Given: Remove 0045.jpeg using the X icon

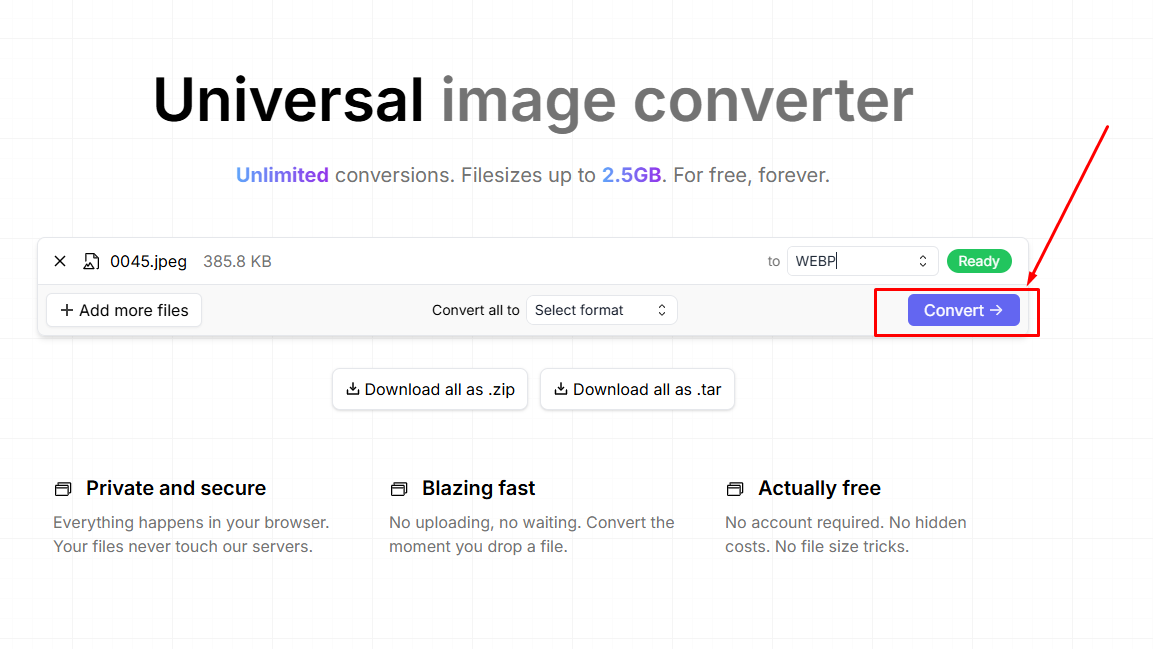Looking at the screenshot, I should pos(59,261).
